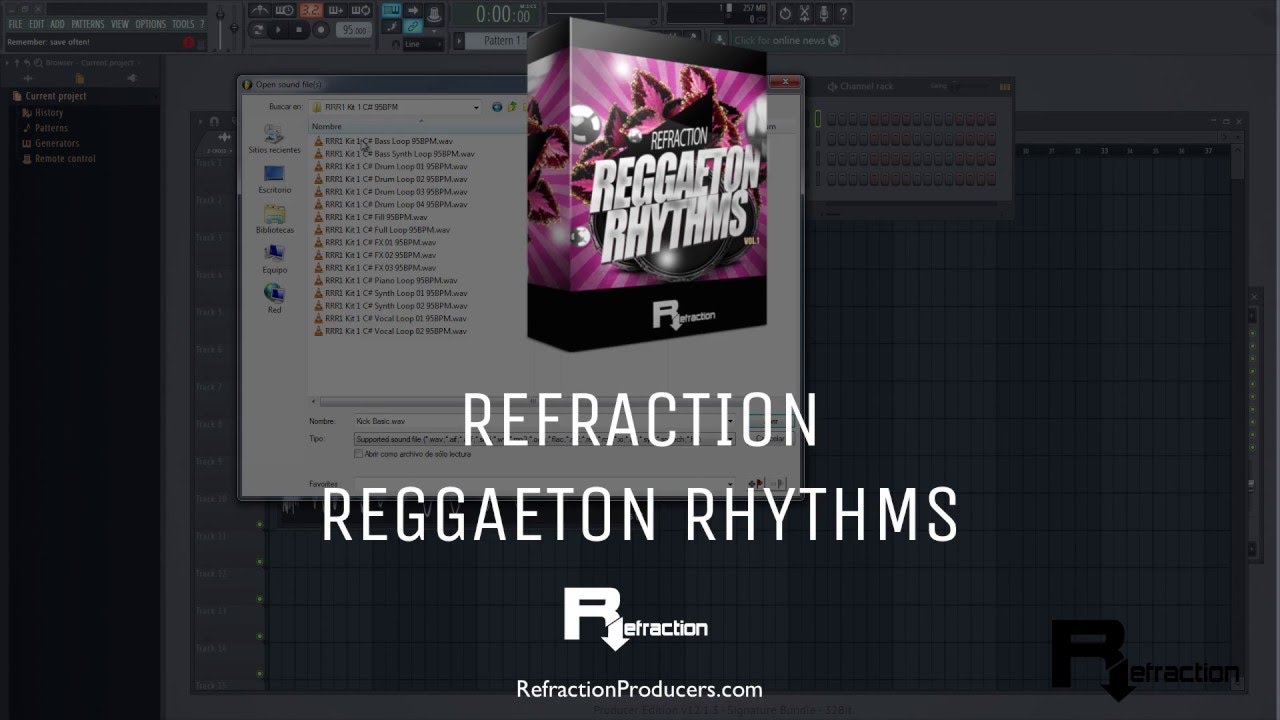Open the Pattern 1 selector

tap(502, 41)
